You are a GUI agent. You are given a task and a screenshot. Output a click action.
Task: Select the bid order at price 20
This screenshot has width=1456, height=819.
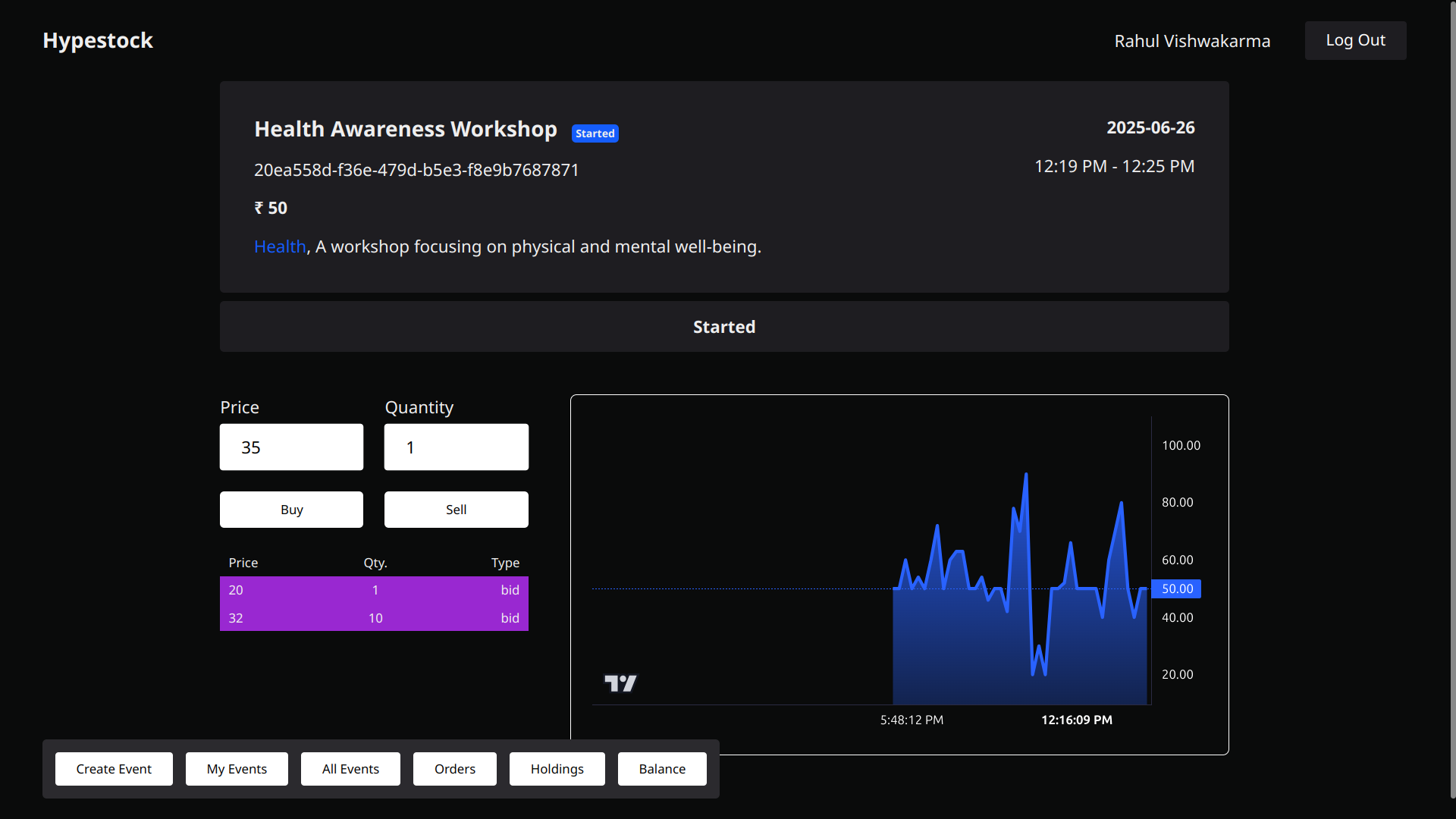tap(374, 590)
